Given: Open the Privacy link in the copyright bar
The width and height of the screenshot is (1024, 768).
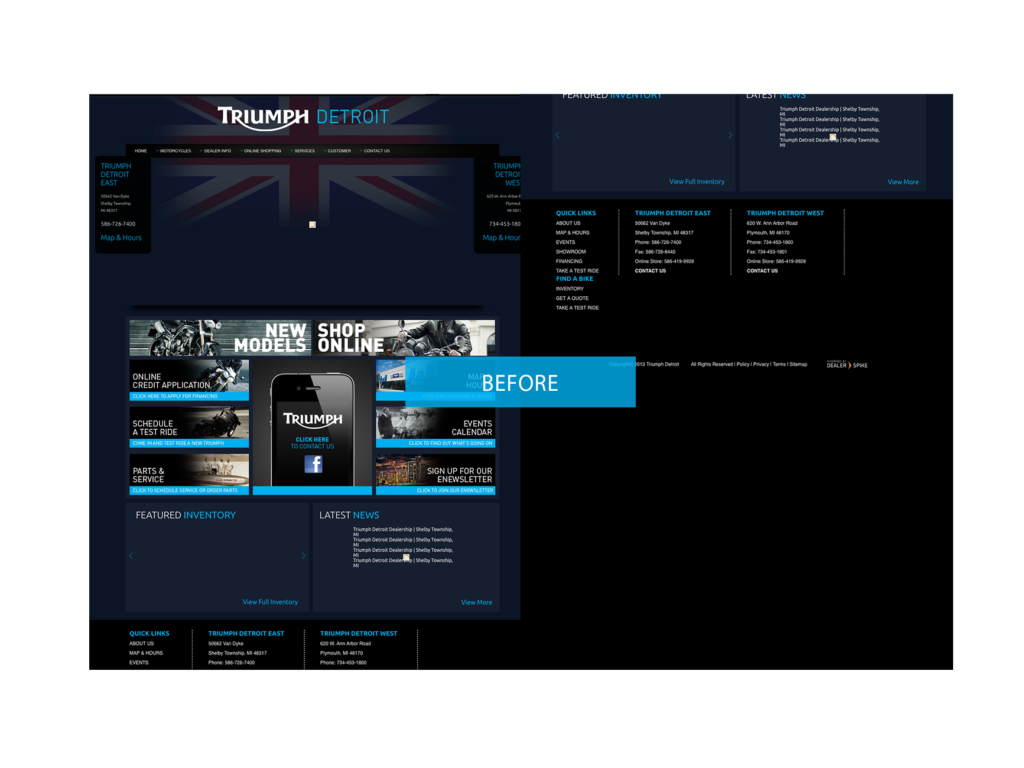Looking at the screenshot, I should pyautogui.click(x=761, y=364).
